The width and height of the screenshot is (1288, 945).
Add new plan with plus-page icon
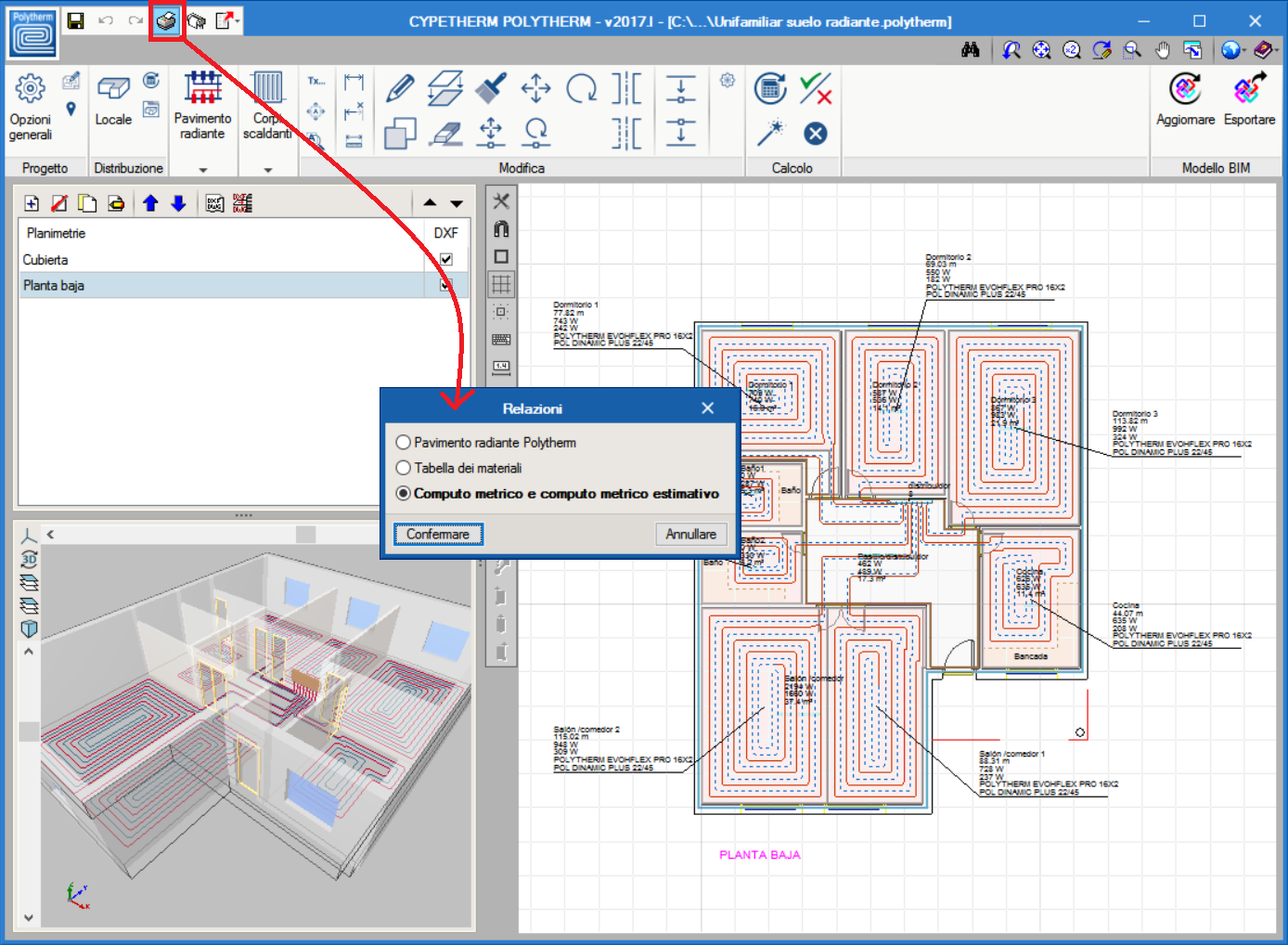[x=32, y=203]
